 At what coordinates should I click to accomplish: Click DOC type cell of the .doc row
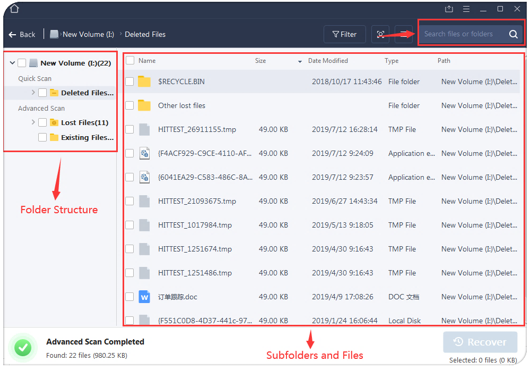click(x=403, y=297)
